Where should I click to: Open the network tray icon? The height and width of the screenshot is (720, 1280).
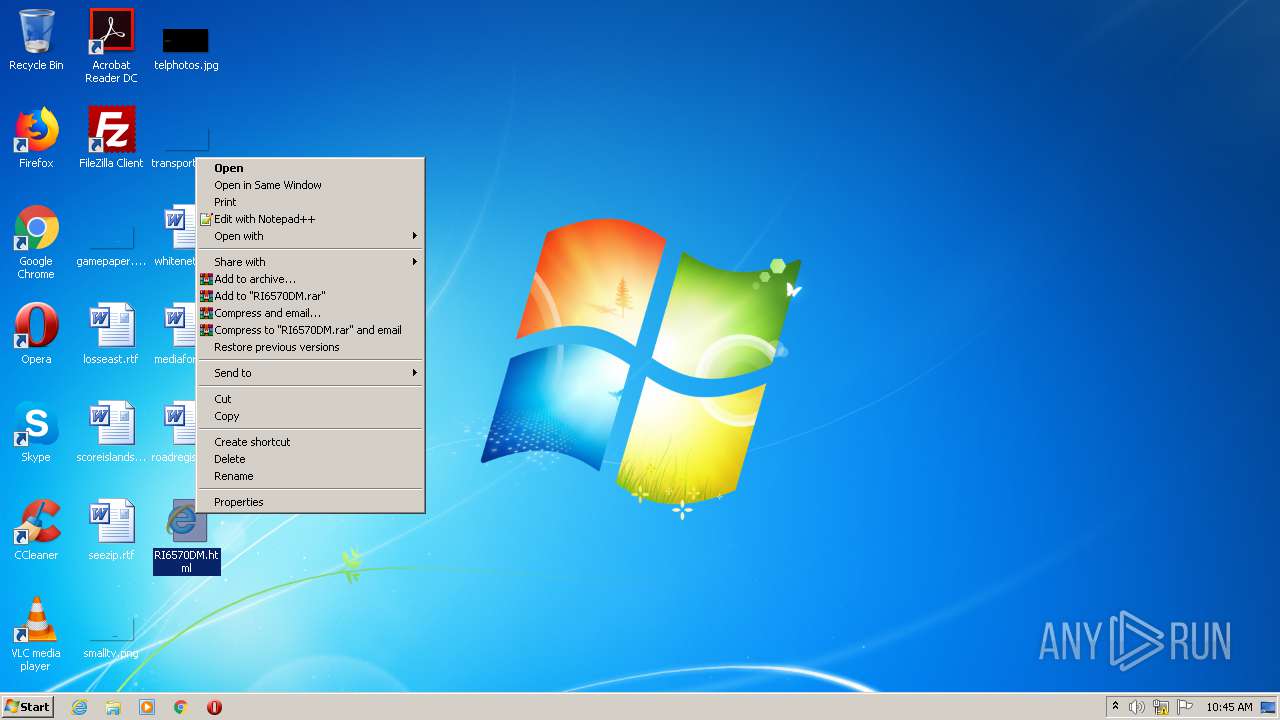click(x=1161, y=707)
